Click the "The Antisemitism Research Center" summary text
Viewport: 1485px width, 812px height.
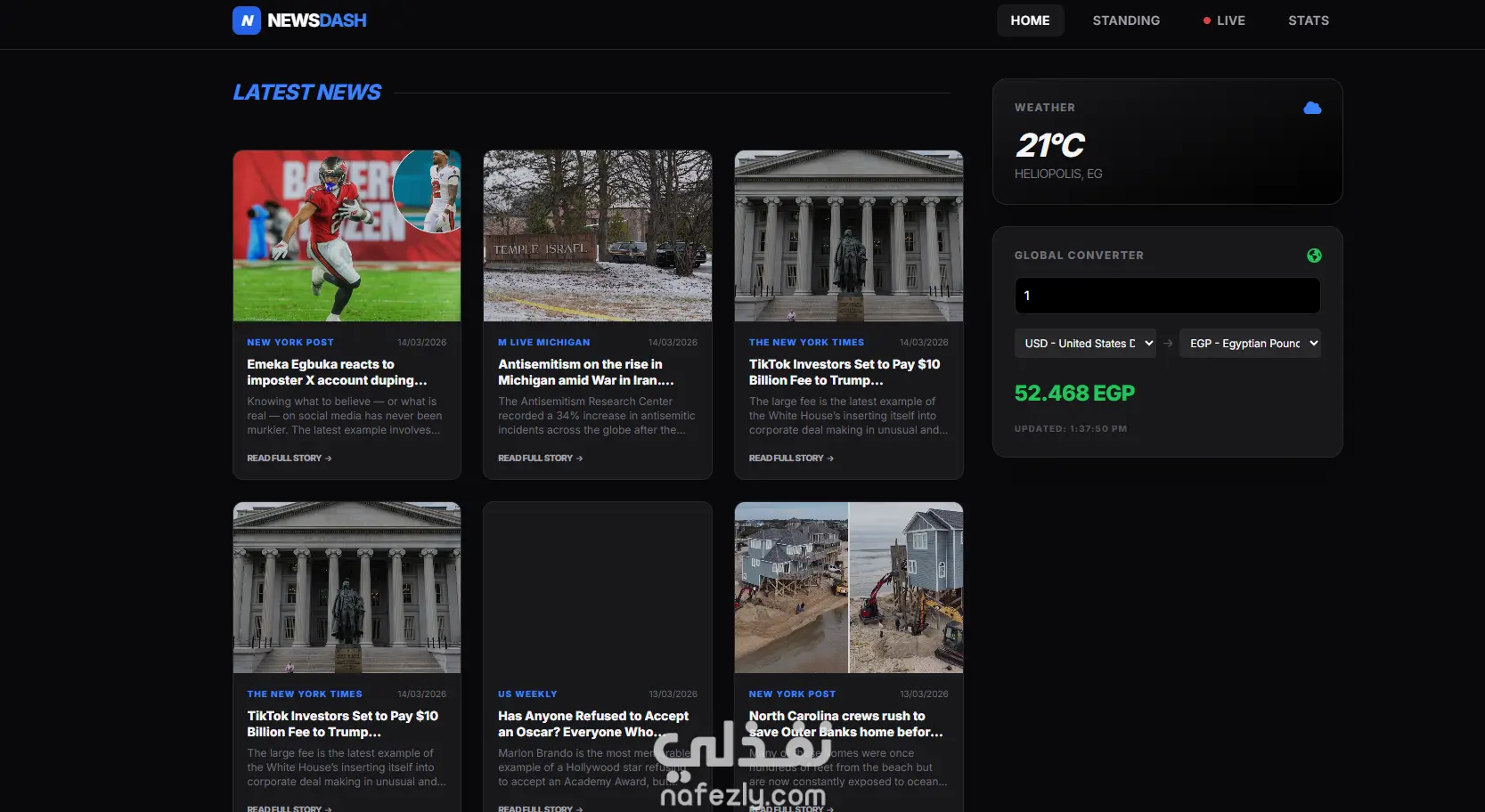coord(597,416)
